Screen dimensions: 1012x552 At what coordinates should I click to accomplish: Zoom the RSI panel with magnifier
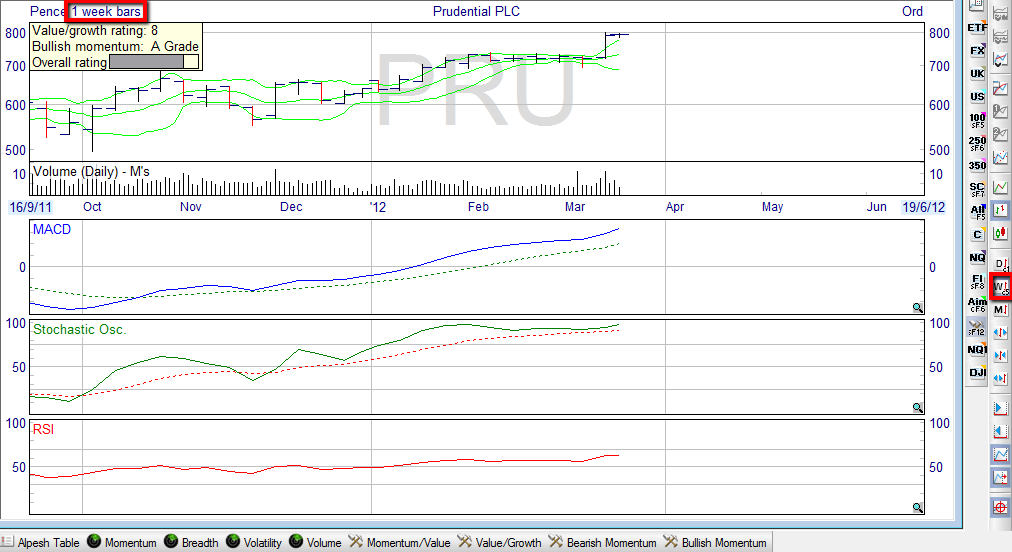point(917,507)
